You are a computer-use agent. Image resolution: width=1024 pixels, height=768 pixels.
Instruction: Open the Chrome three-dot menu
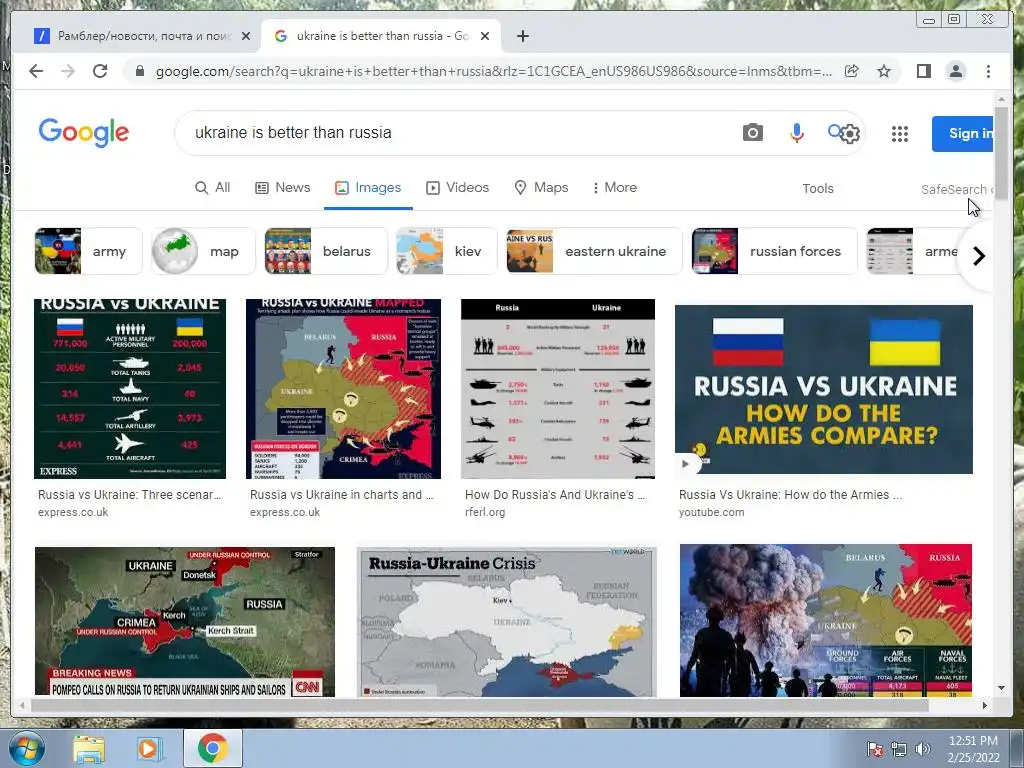click(x=988, y=71)
